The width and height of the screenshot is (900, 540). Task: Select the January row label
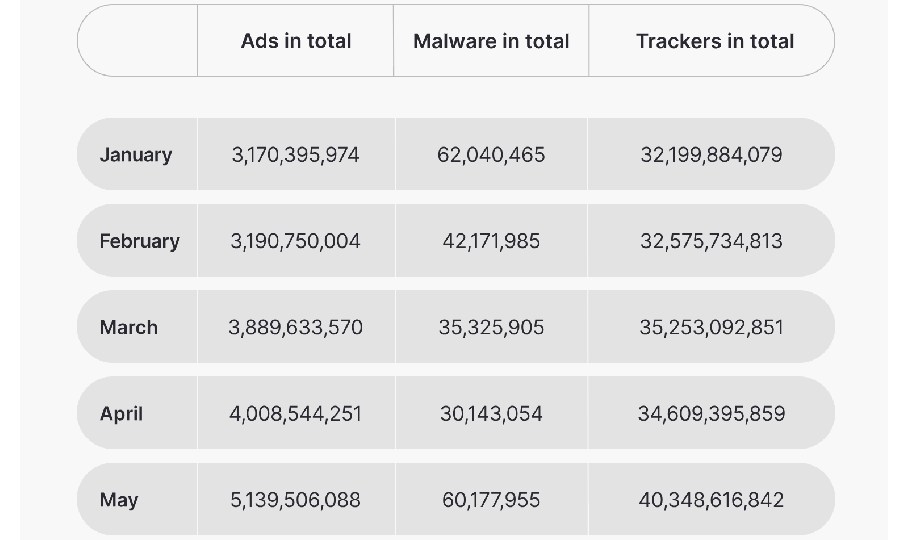136,155
